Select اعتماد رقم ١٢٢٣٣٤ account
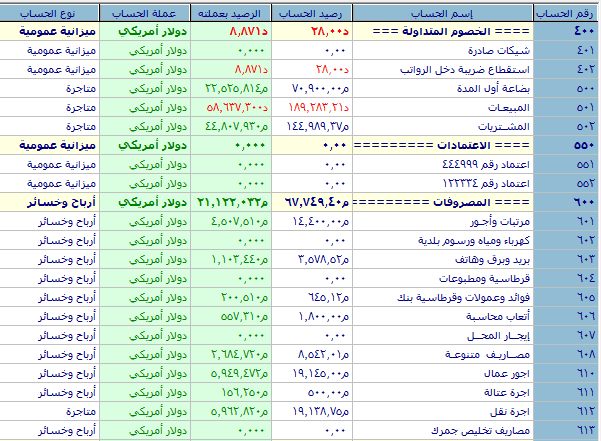Viewport: 601px width, 441px height. (443, 184)
